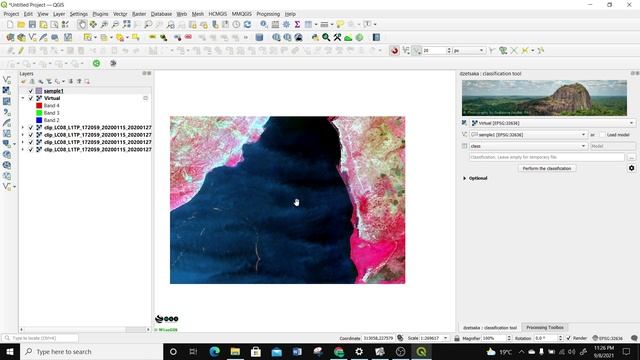Click the Coordinate field in status bar
The width and height of the screenshot is (640, 360).
point(378,338)
